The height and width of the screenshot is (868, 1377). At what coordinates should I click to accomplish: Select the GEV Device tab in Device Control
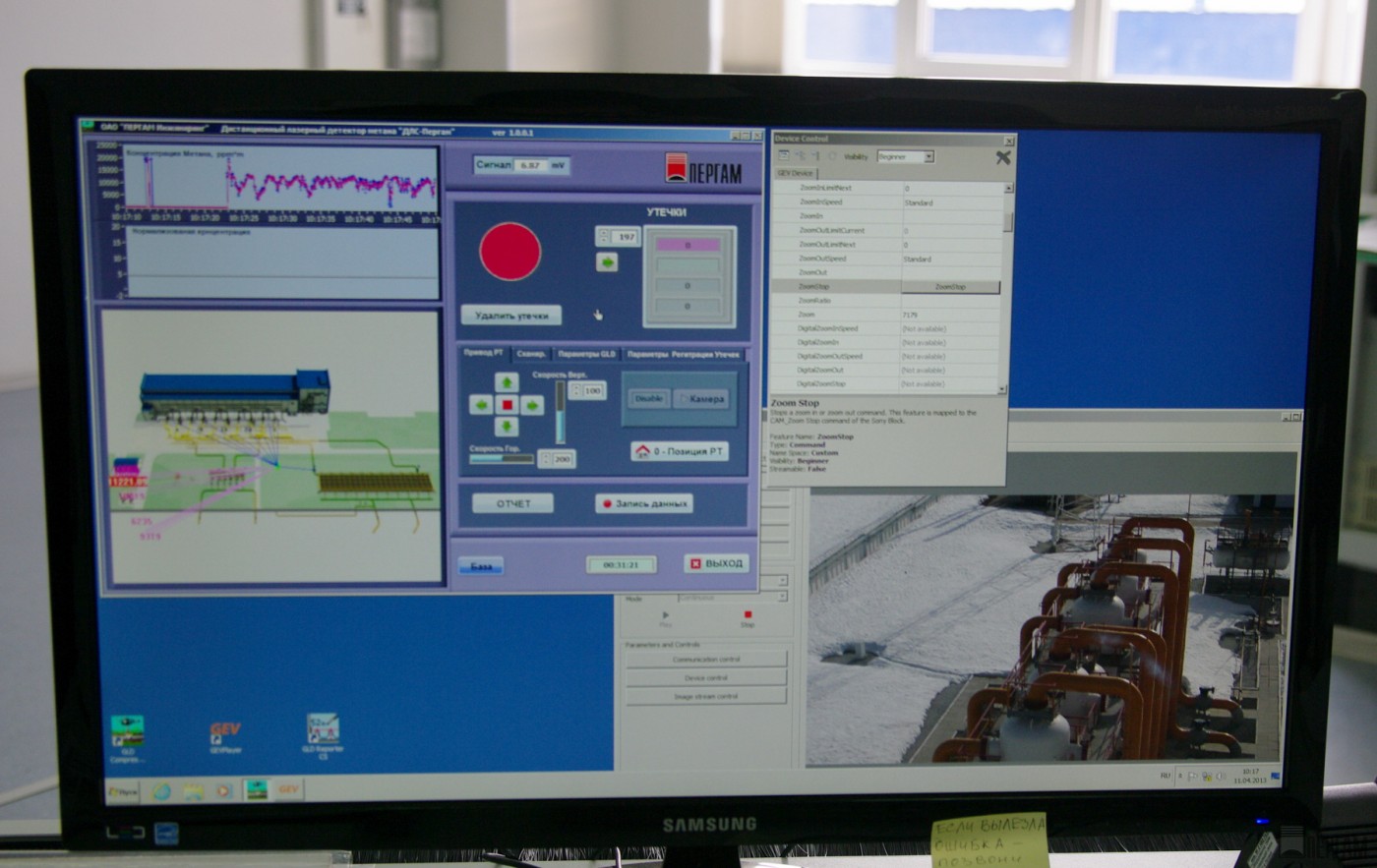pos(795,173)
